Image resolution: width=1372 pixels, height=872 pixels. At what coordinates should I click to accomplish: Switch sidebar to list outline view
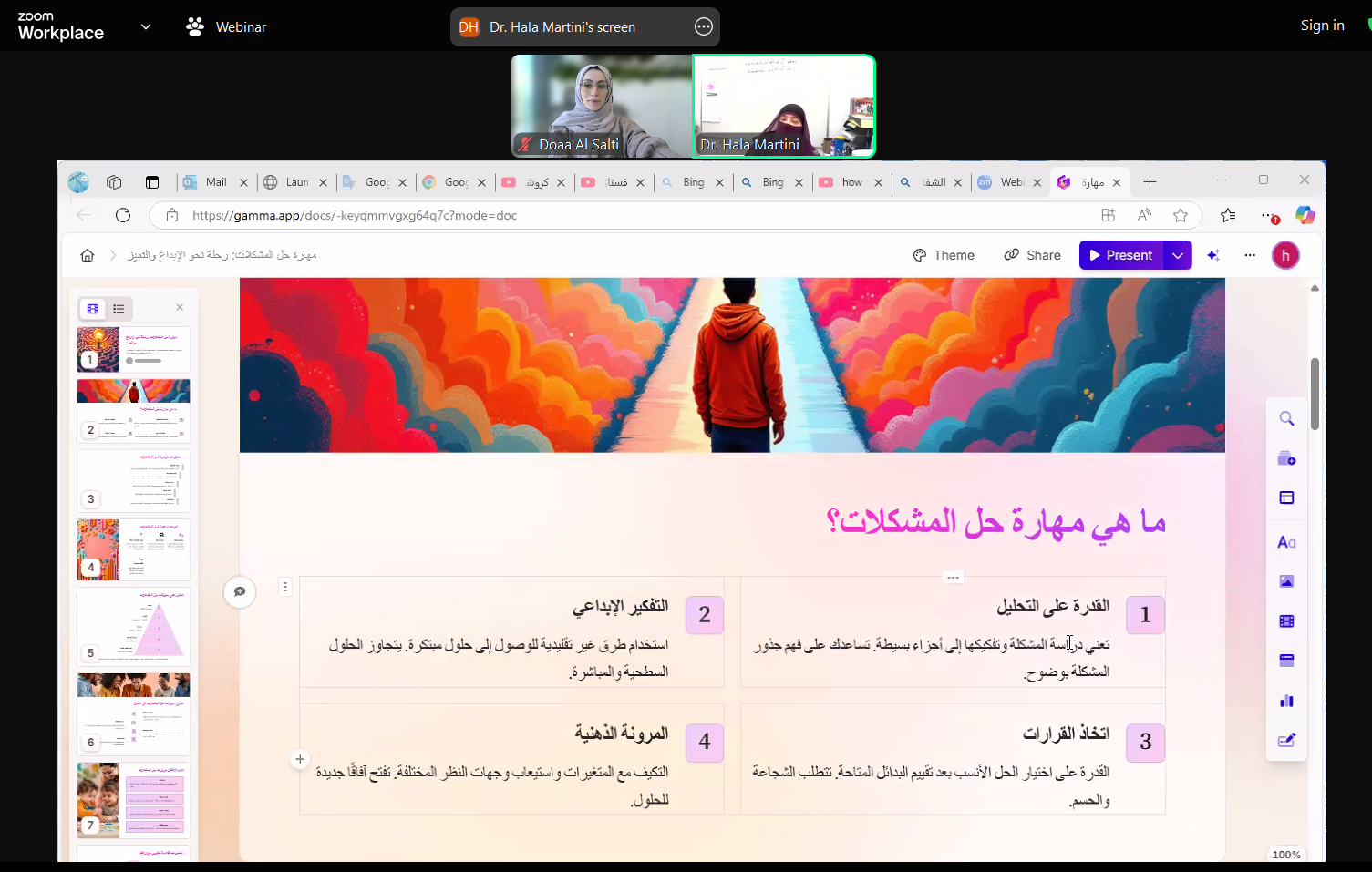[119, 309]
